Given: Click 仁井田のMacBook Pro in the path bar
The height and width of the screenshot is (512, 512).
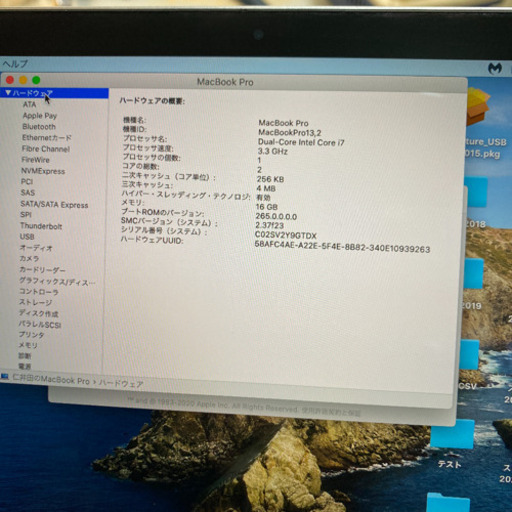Looking at the screenshot, I should click(x=51, y=380).
